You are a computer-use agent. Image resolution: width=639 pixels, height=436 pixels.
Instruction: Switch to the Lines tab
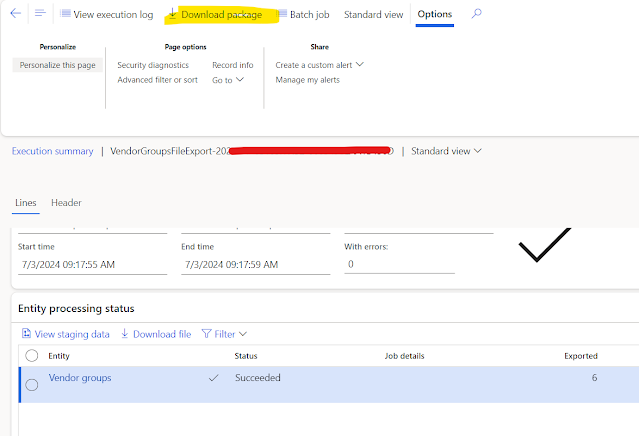coord(26,203)
